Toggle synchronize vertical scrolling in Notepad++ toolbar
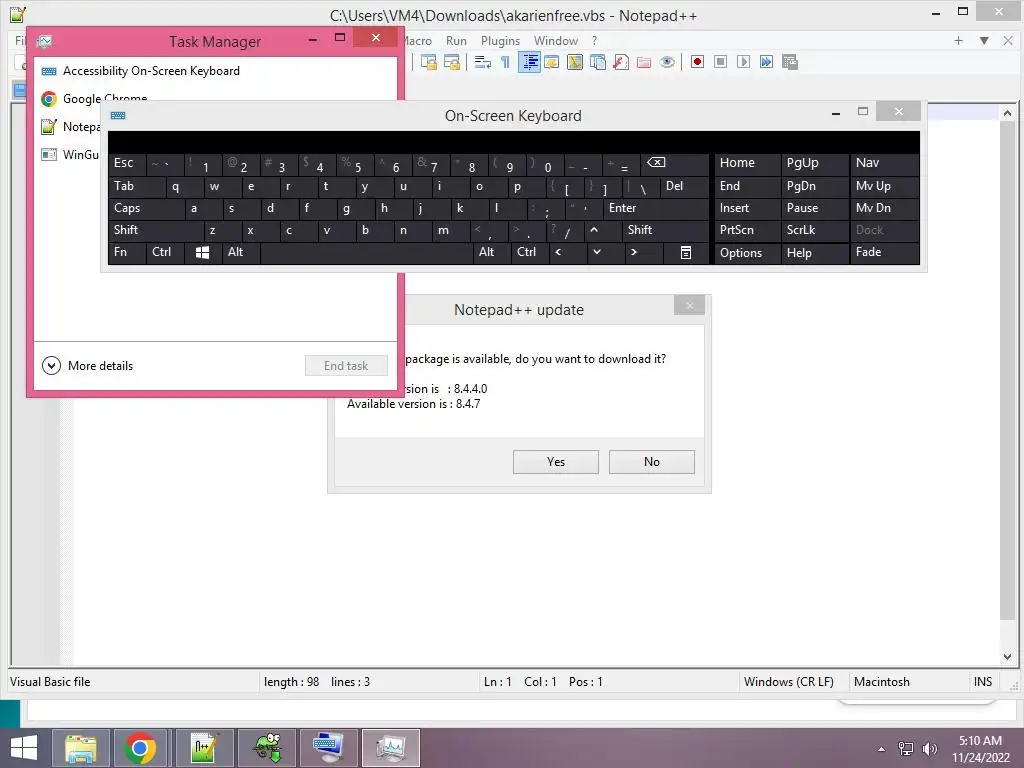The width and height of the screenshot is (1024, 768). point(429,62)
